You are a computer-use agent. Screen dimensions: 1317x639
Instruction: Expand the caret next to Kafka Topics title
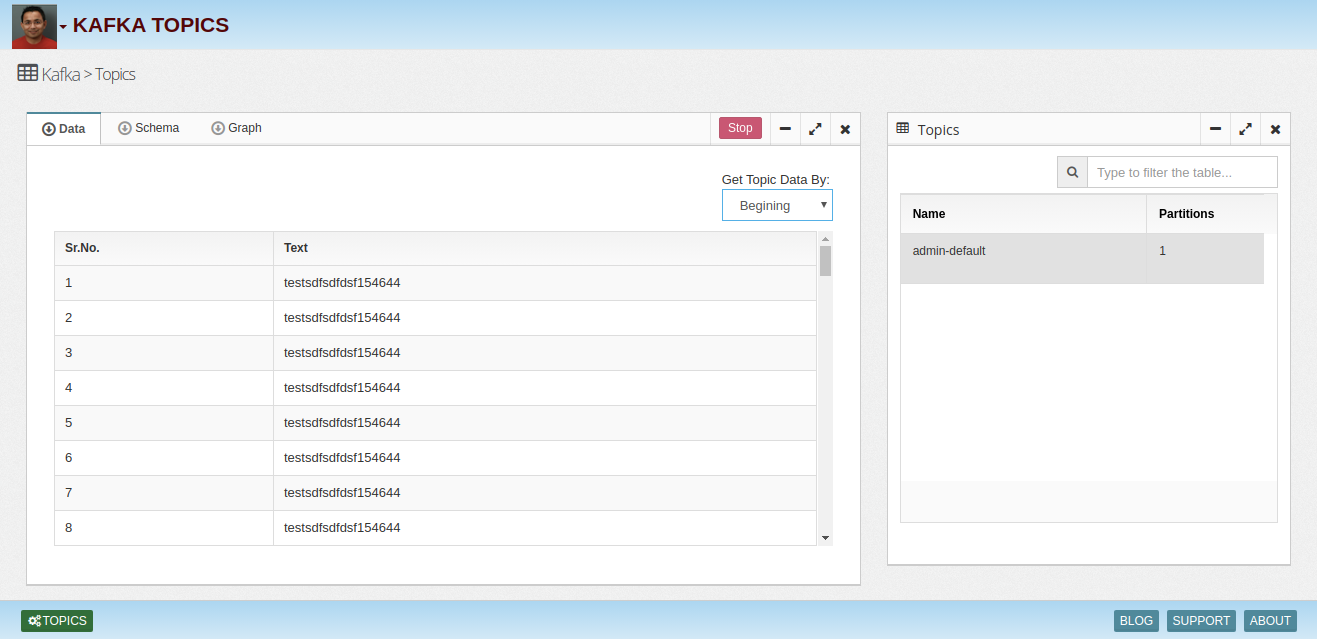pyautogui.click(x=63, y=27)
